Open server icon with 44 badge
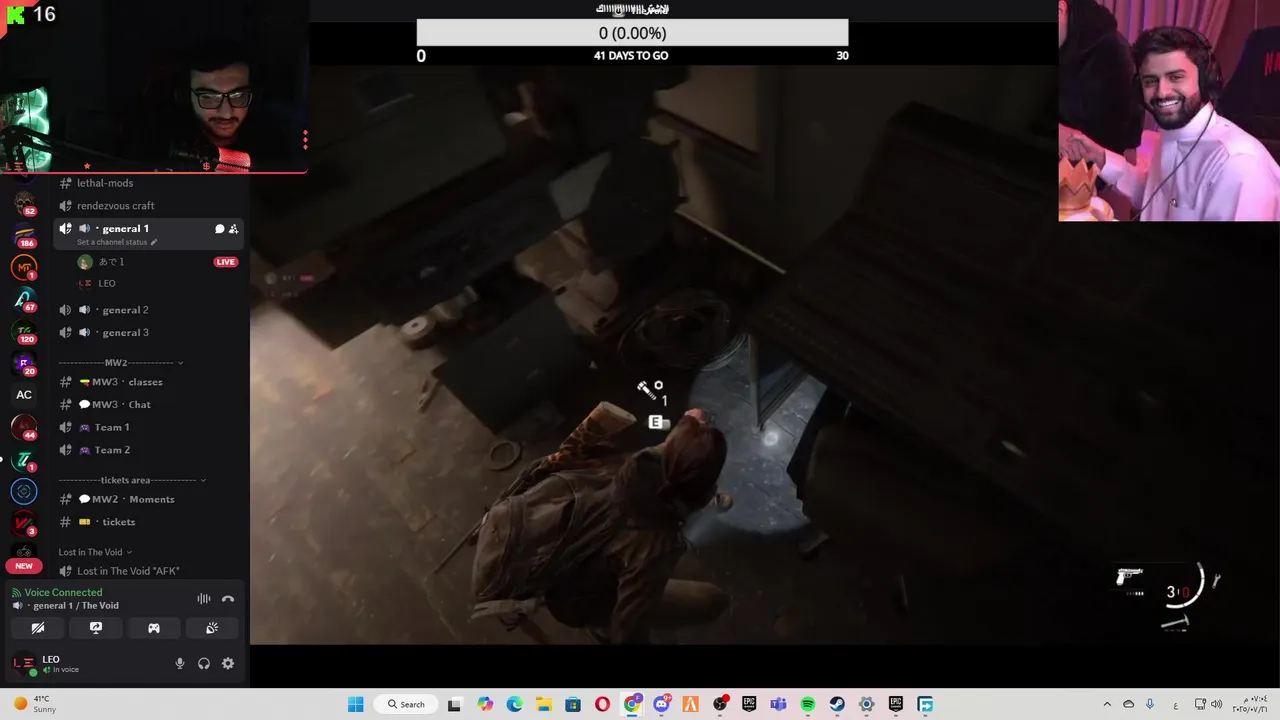Image resolution: width=1280 pixels, height=720 pixels. coord(24,427)
